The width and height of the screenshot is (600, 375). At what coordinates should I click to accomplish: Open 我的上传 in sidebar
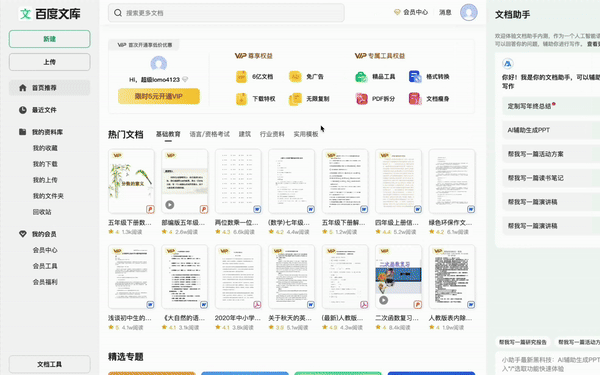45,180
